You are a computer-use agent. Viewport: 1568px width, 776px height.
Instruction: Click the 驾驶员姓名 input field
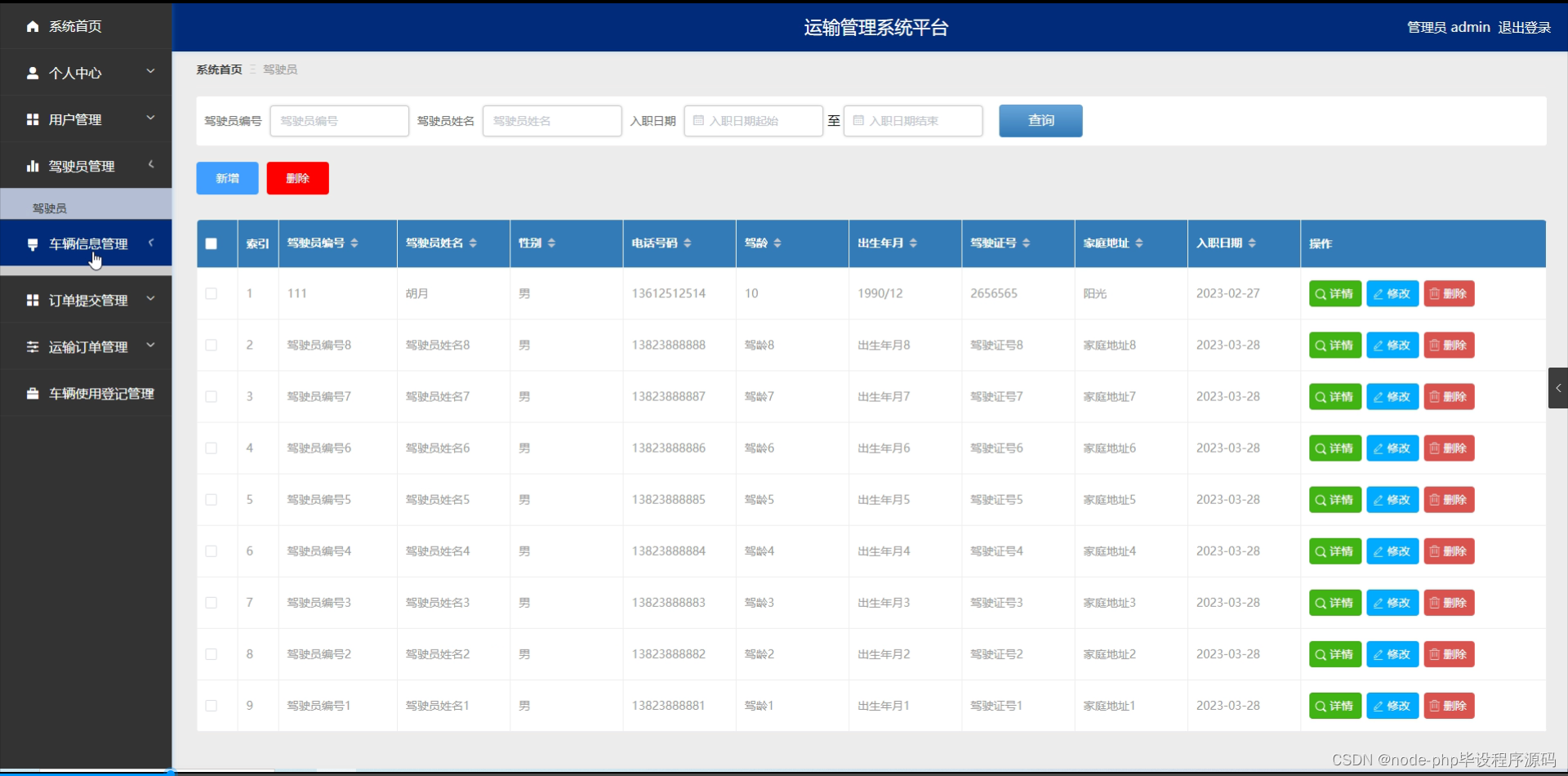click(x=552, y=120)
